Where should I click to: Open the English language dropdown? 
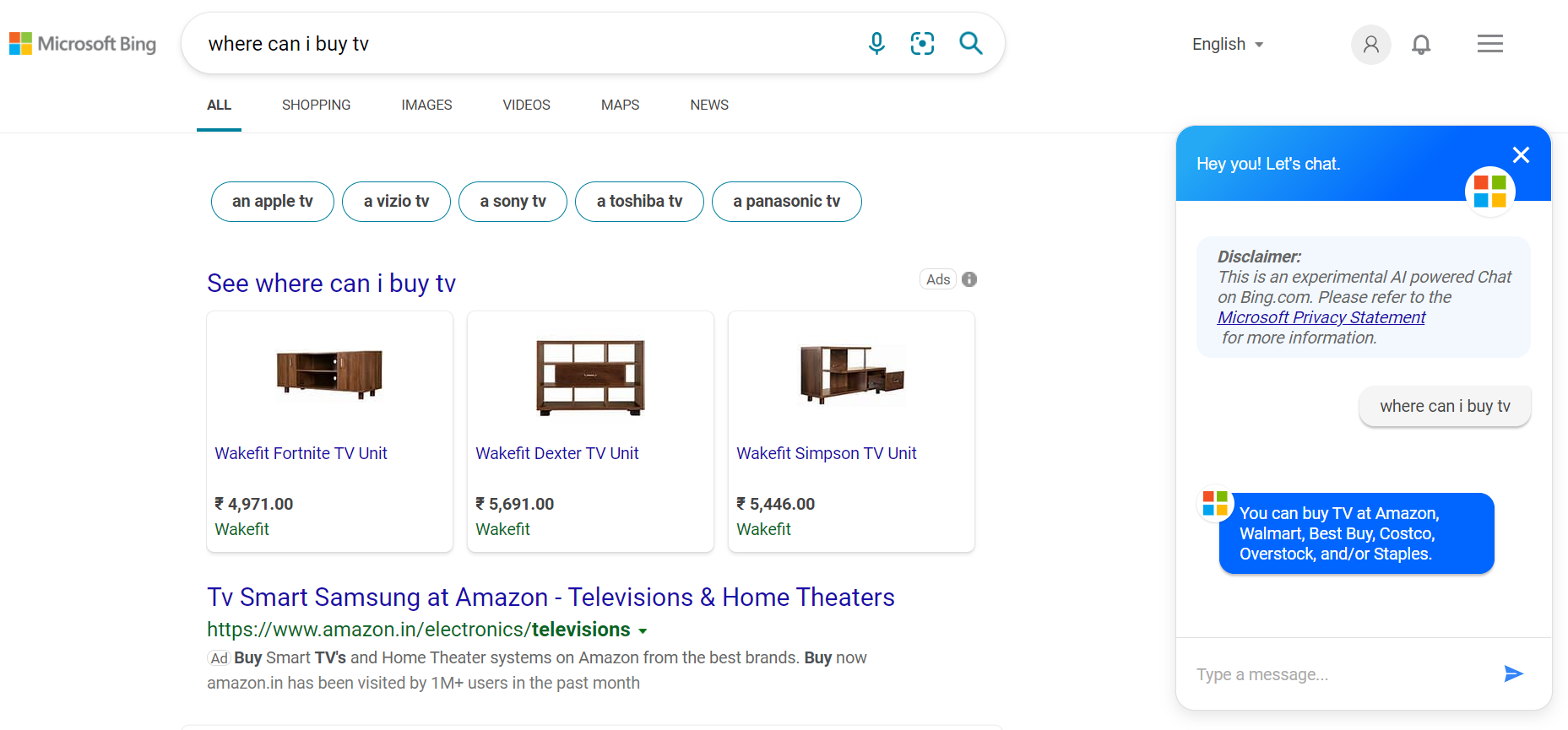click(1228, 44)
